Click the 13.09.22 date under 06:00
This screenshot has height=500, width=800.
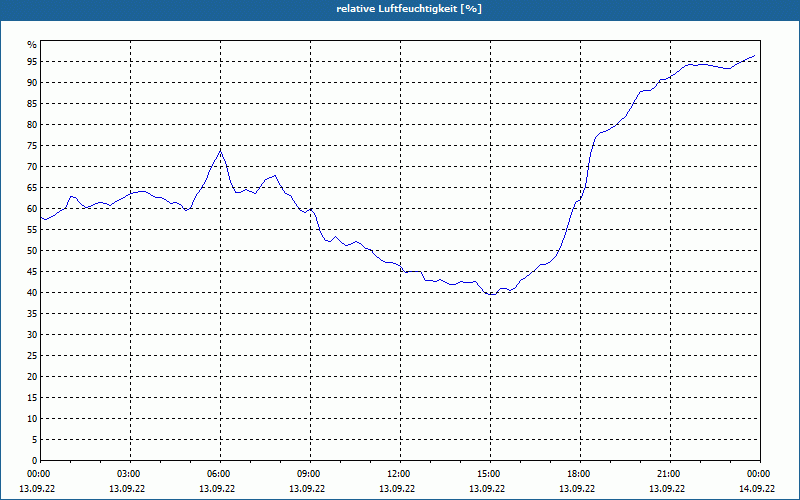click(217, 489)
